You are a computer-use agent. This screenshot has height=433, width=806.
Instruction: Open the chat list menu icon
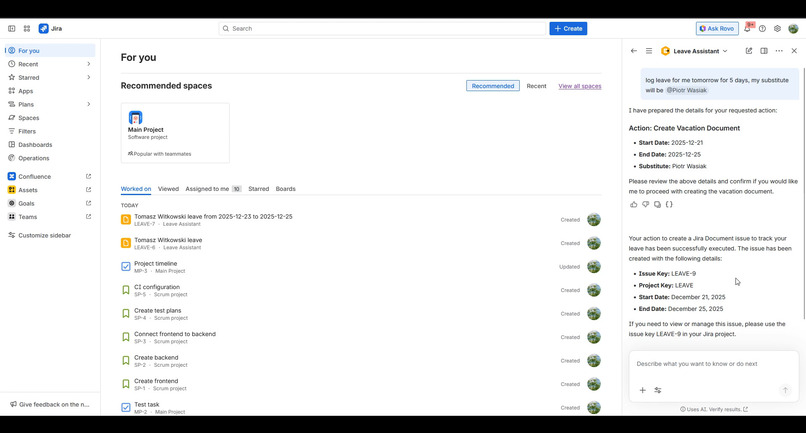649,51
